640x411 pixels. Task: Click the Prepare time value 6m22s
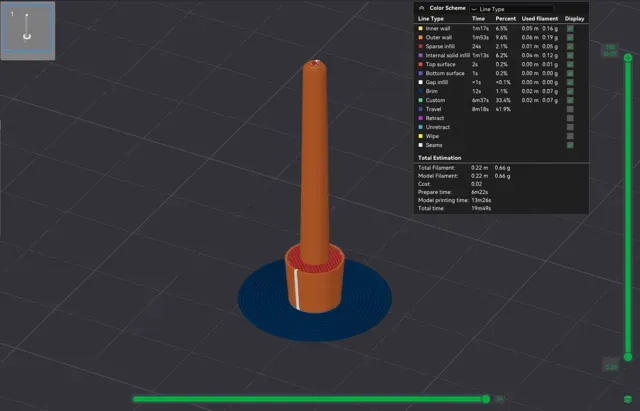480,192
